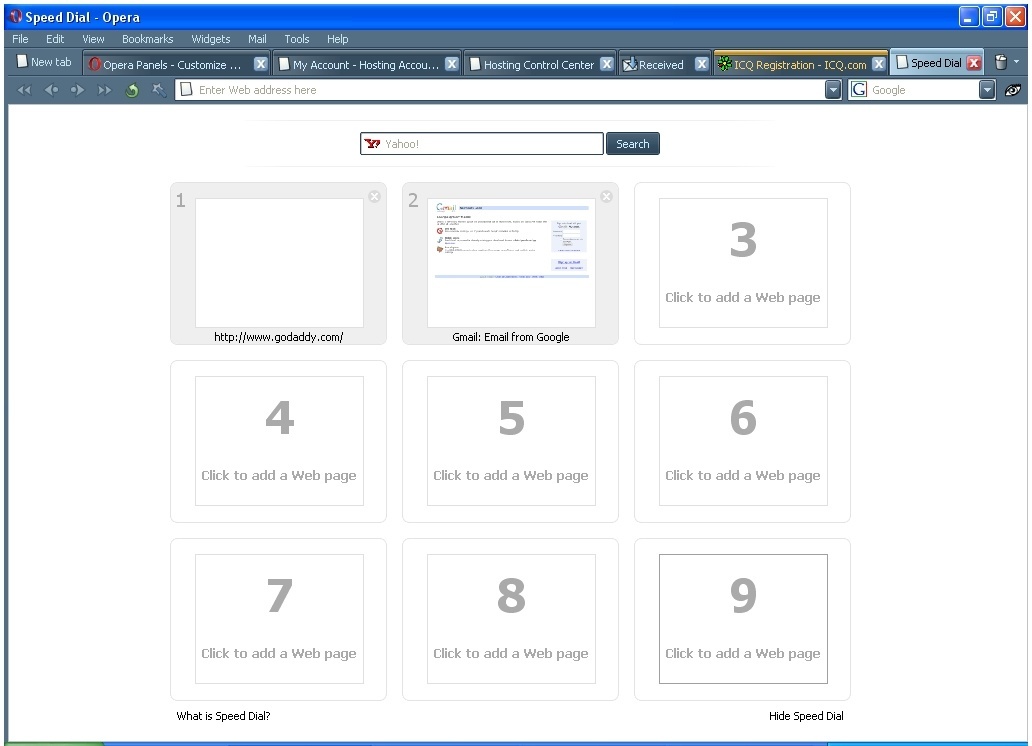This screenshot has height=746, width=1032.
Task: Open a New tab with the toolbar button
Action: 43,61
